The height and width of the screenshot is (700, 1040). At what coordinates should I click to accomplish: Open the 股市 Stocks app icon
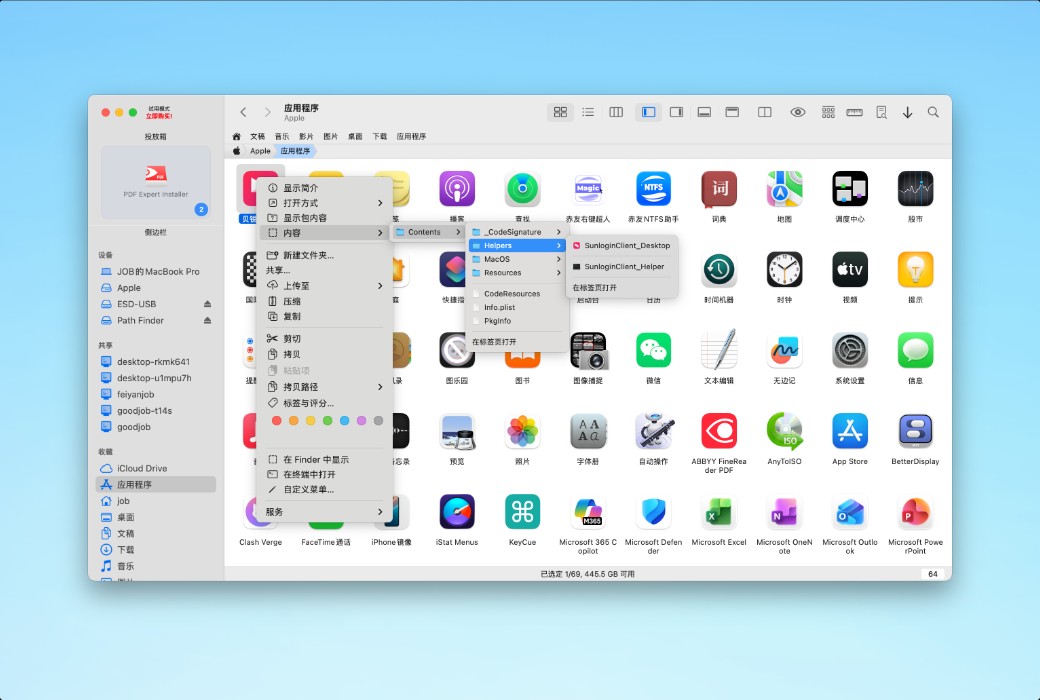click(x=915, y=188)
